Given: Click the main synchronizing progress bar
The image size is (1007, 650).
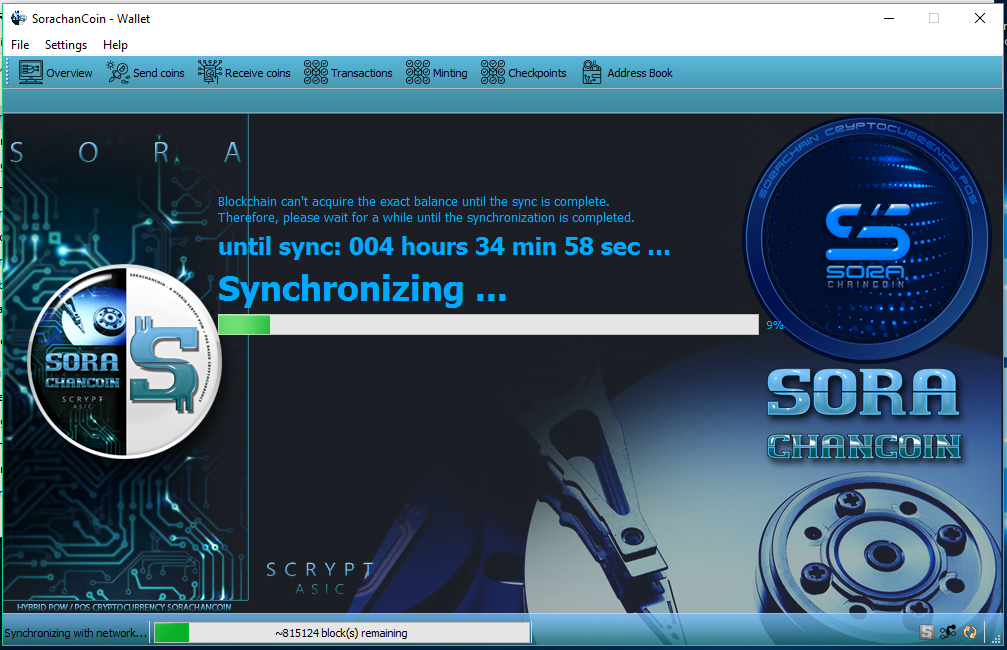Looking at the screenshot, I should point(488,324).
